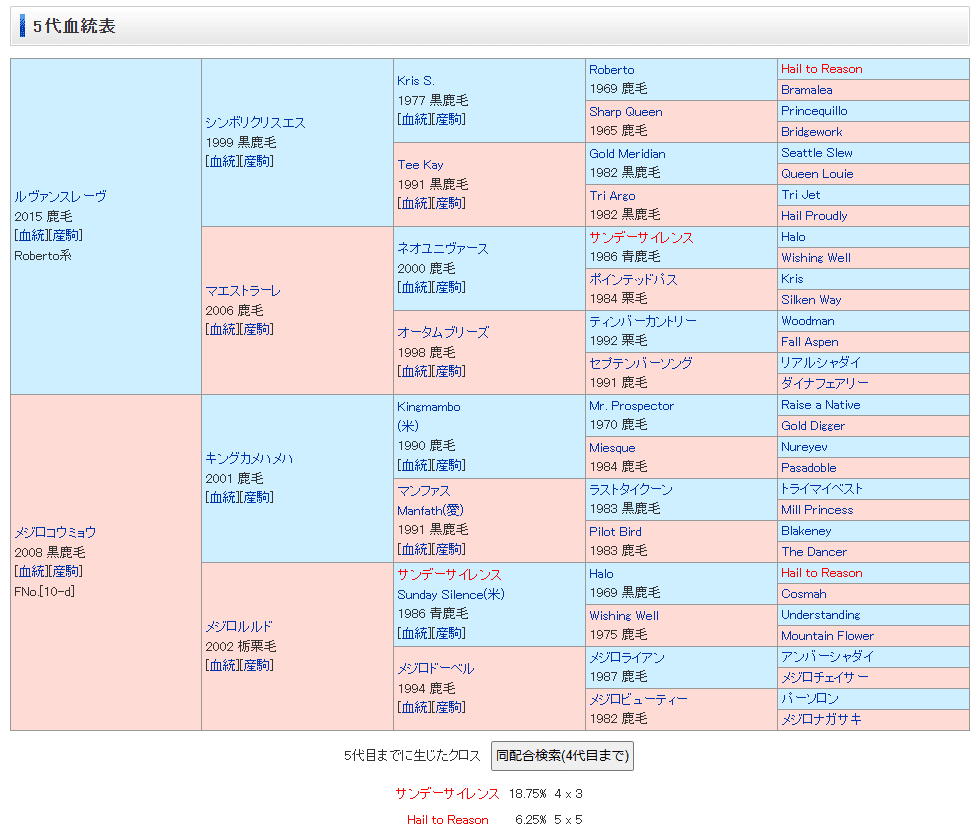
Task: Open Miesque link
Action: 612,448
